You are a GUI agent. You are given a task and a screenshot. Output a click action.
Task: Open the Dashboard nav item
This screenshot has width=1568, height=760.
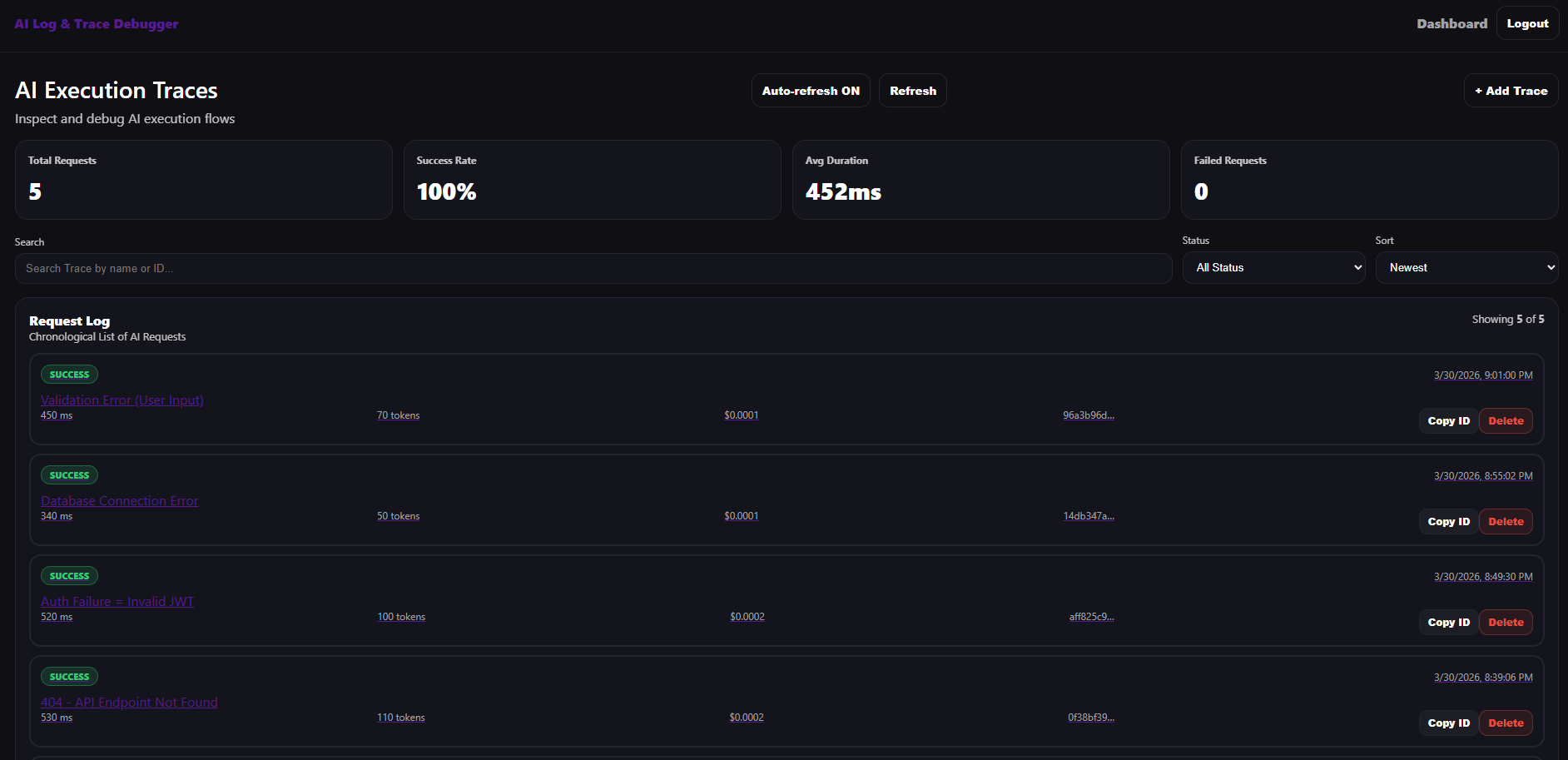(x=1451, y=23)
